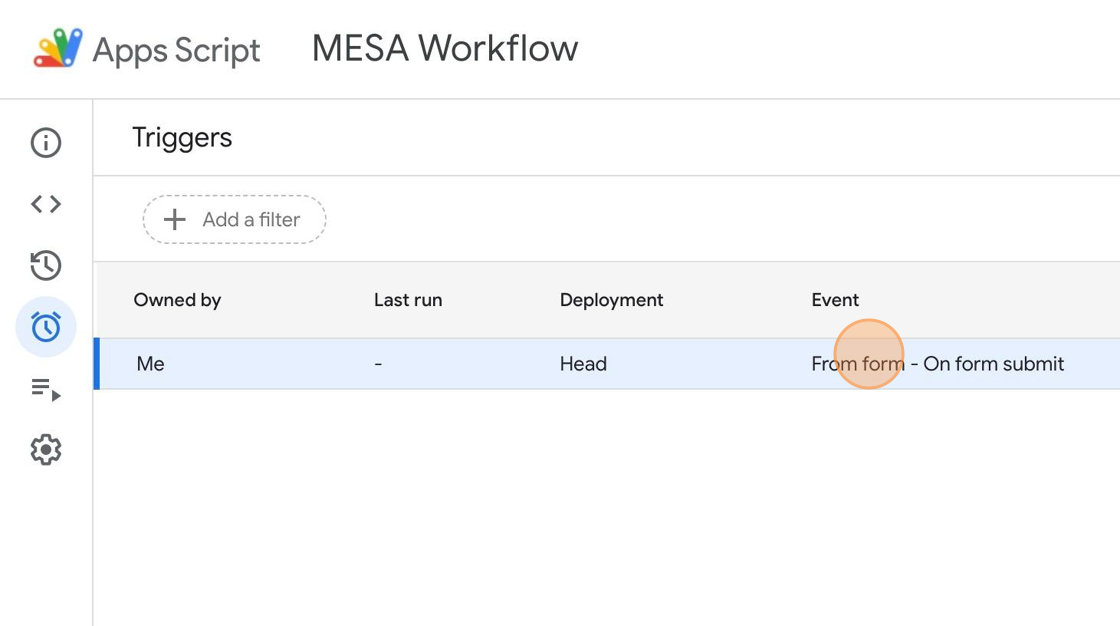This screenshot has width=1120, height=626.
Task: Select the Triggers alarm clock icon
Action: coord(46,327)
